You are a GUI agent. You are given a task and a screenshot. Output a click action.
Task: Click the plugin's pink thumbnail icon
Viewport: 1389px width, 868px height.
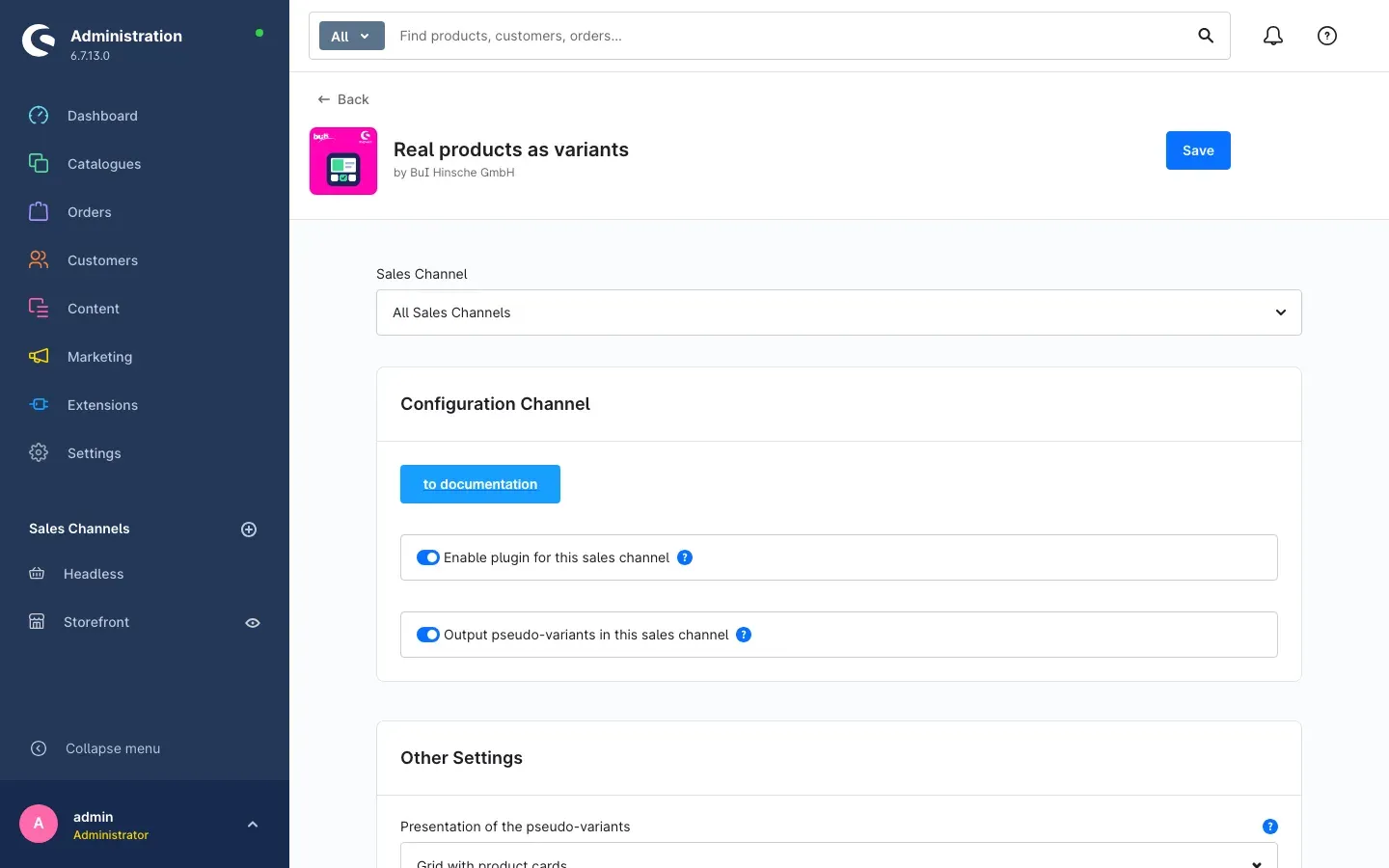click(x=343, y=161)
